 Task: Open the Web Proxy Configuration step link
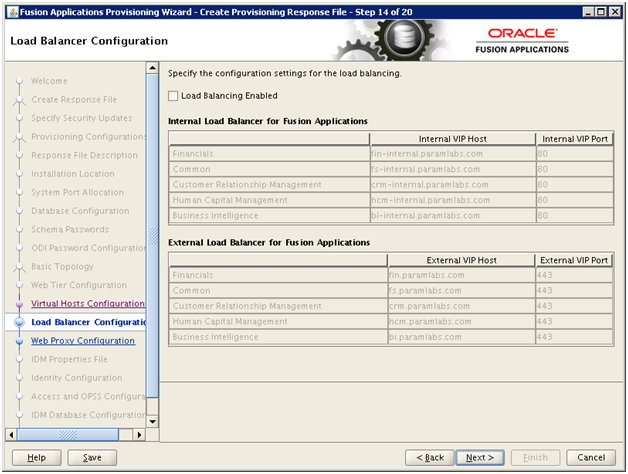tap(83, 341)
